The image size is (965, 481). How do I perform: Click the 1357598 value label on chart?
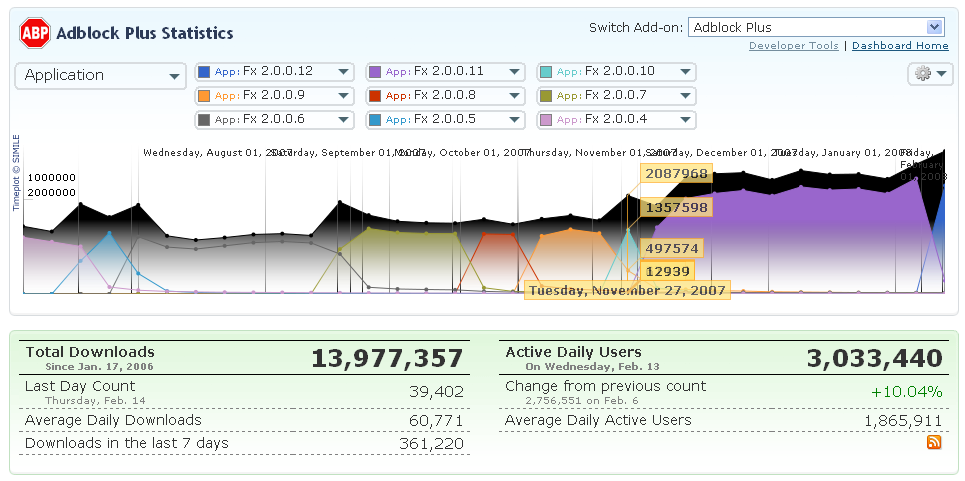pos(676,207)
